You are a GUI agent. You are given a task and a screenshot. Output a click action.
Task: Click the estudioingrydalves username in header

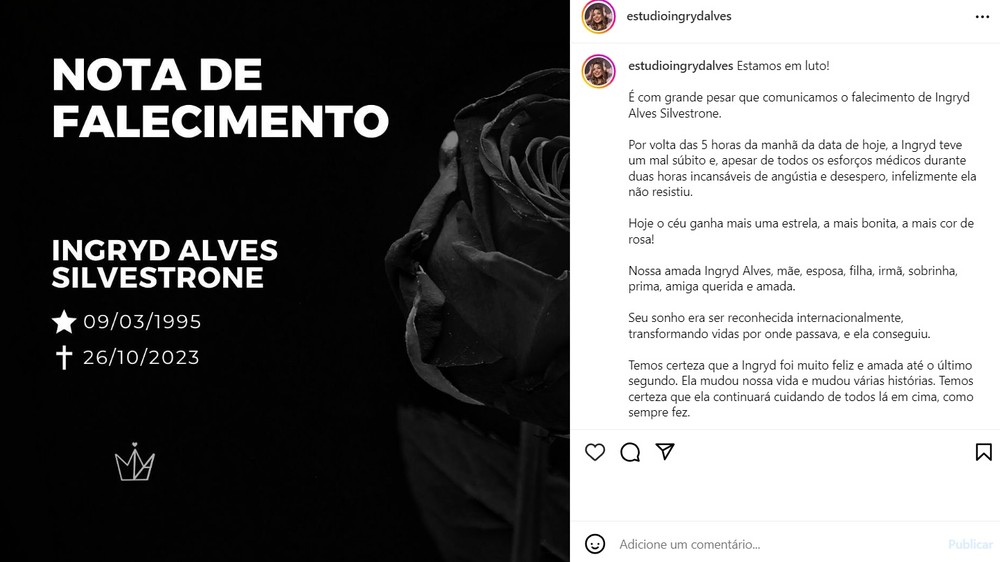pyautogui.click(x=679, y=17)
